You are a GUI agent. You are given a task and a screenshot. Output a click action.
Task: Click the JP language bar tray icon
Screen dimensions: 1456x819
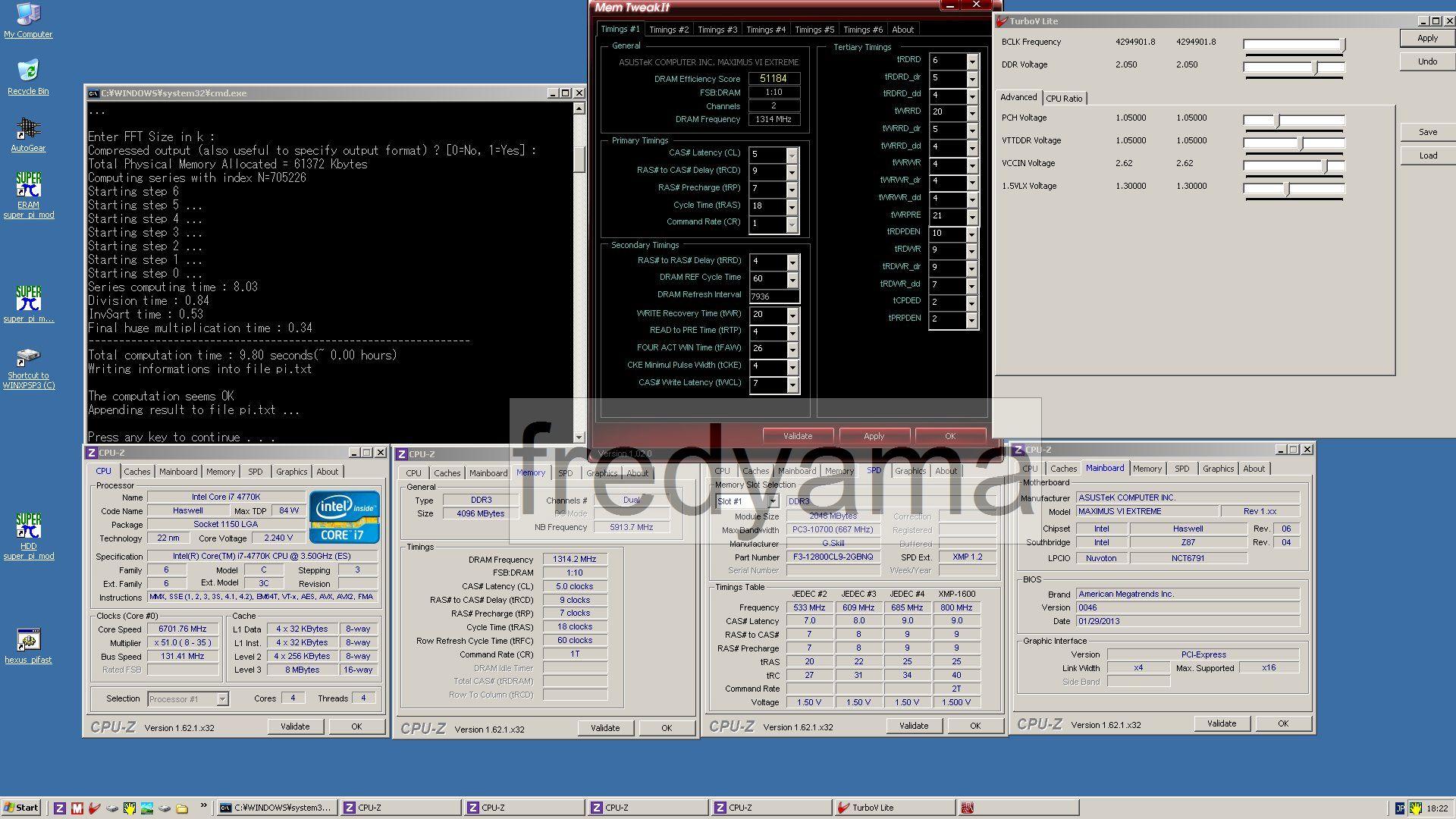1400,808
